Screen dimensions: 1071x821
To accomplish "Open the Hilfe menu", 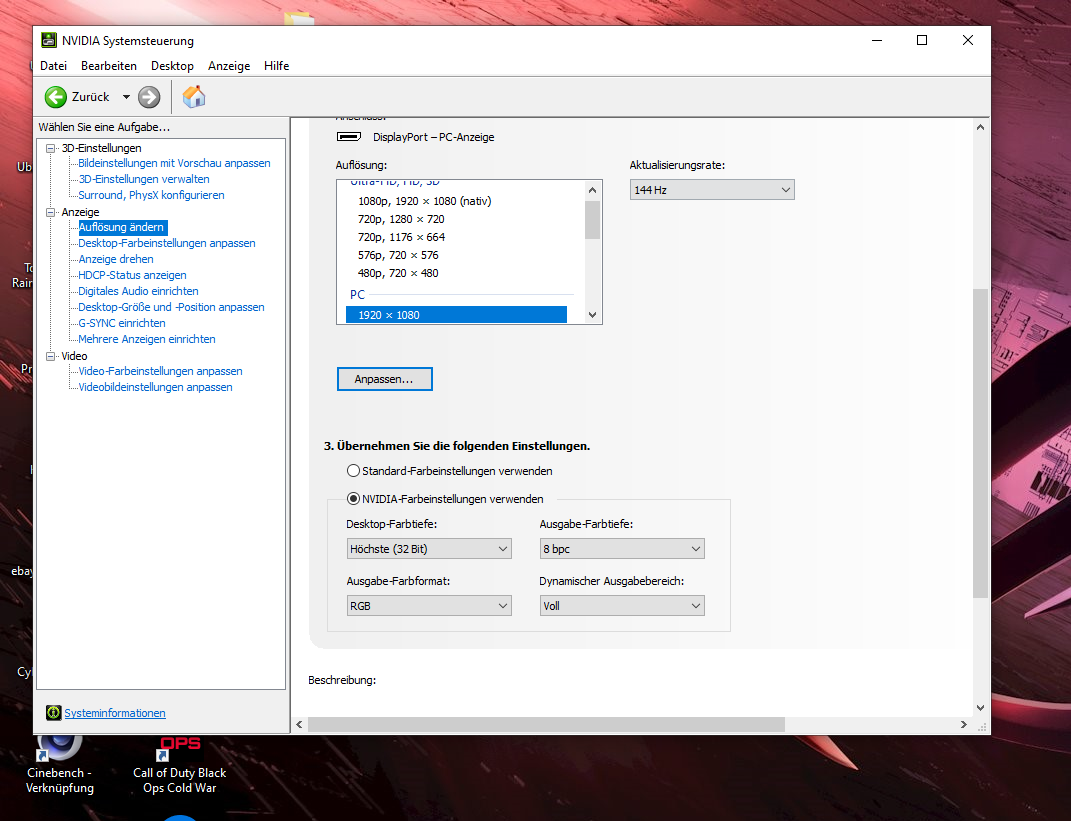I will point(277,66).
